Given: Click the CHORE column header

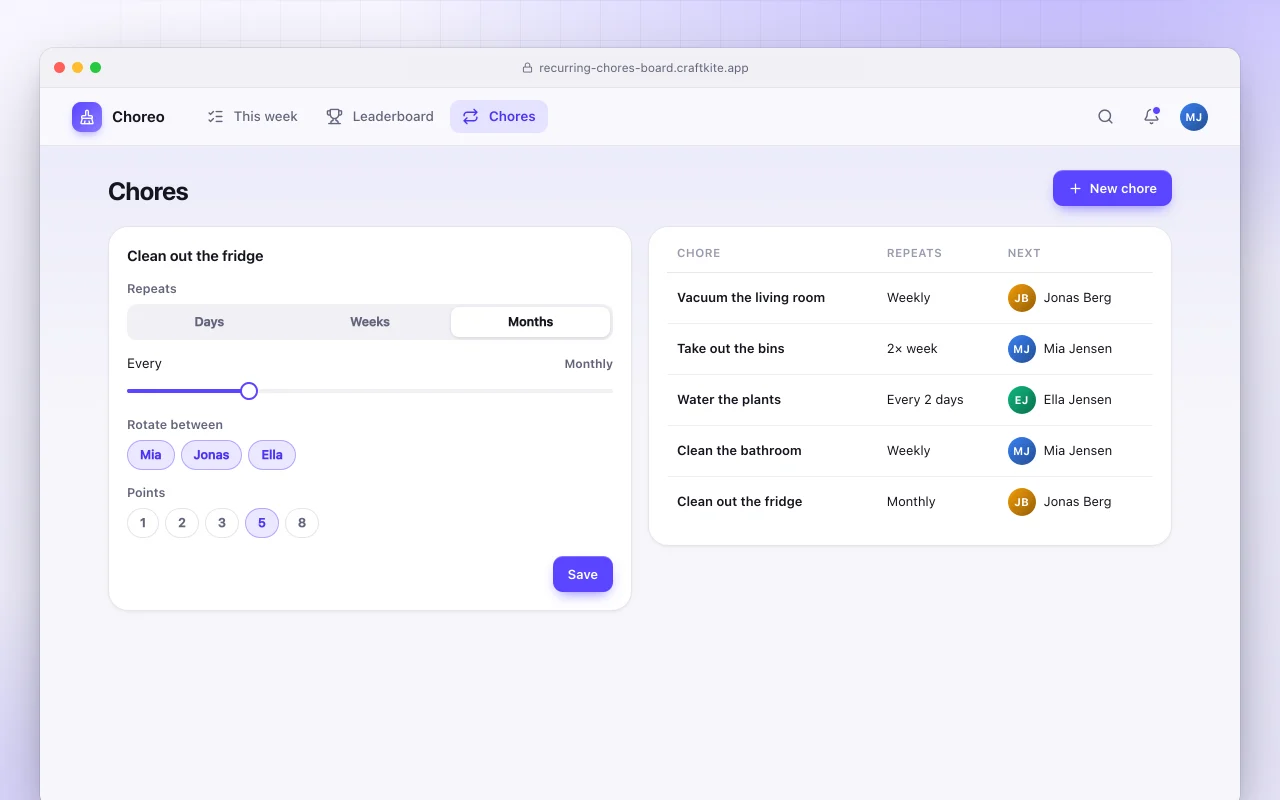Looking at the screenshot, I should click(699, 253).
